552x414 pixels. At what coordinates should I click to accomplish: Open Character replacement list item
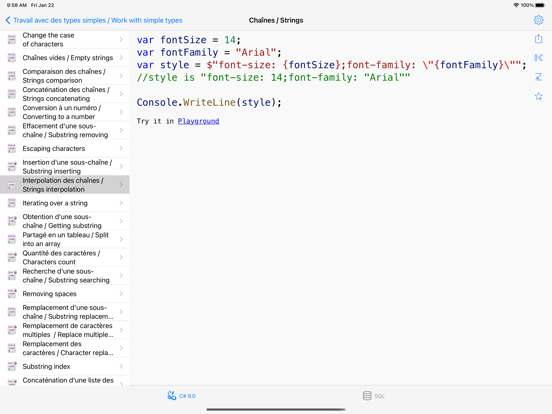pos(65,348)
